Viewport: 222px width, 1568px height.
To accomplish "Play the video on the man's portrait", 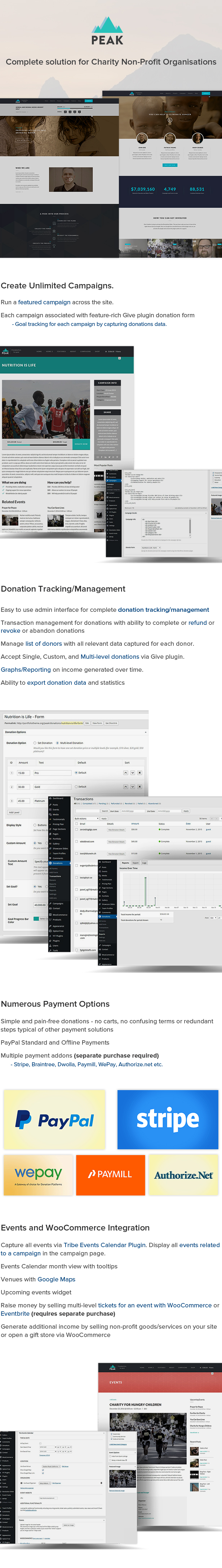I will pyautogui.click(x=71, y=179).
